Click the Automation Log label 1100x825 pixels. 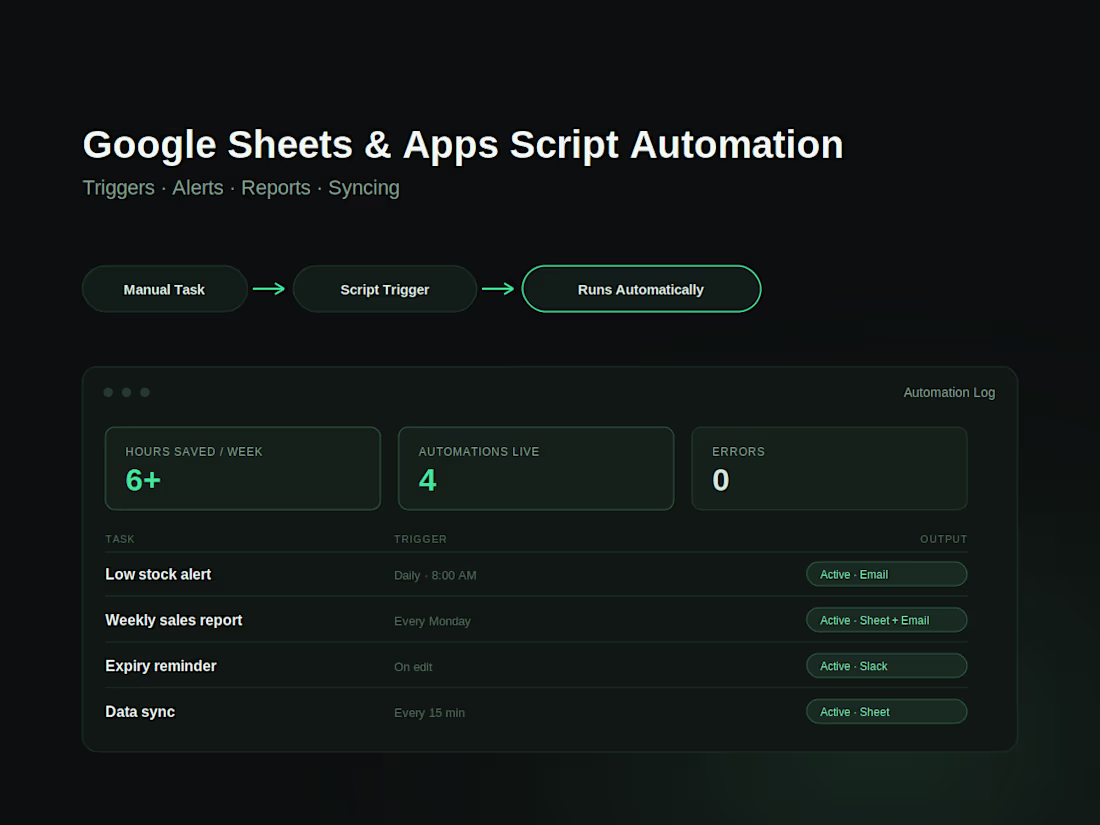[x=949, y=393]
